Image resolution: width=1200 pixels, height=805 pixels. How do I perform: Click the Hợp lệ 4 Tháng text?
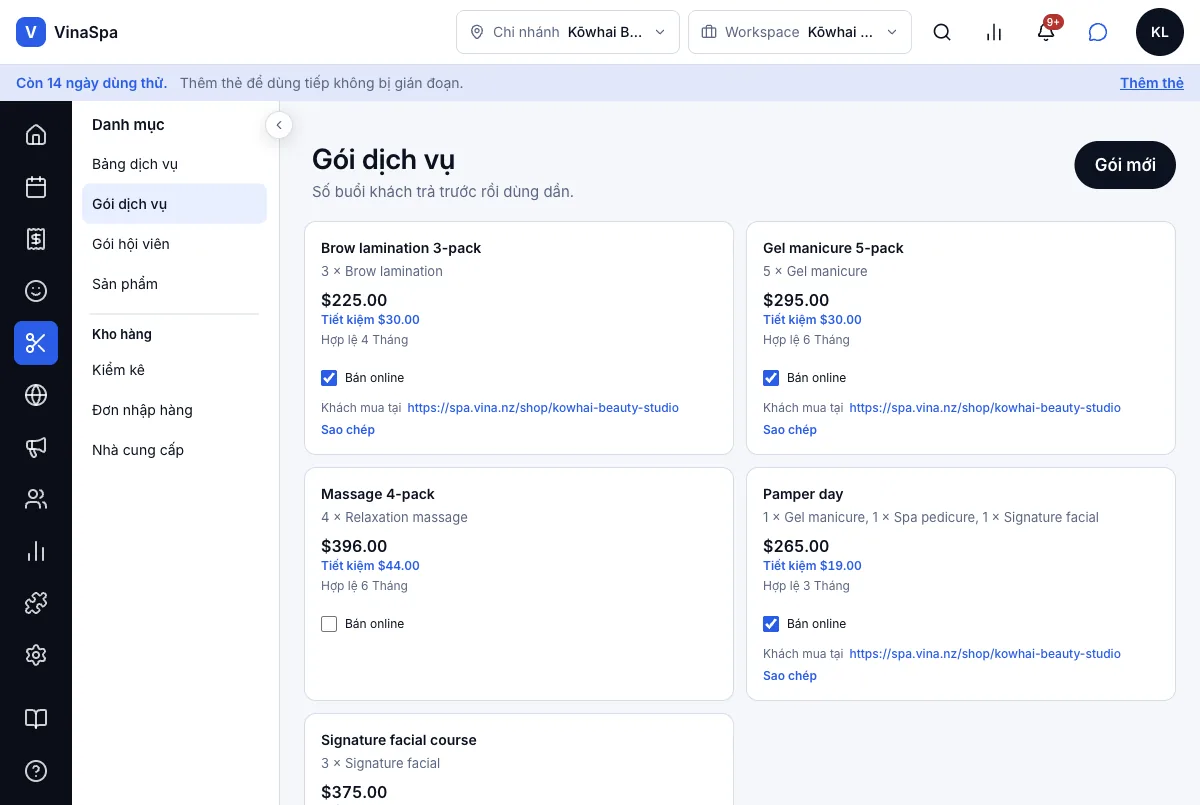click(365, 340)
